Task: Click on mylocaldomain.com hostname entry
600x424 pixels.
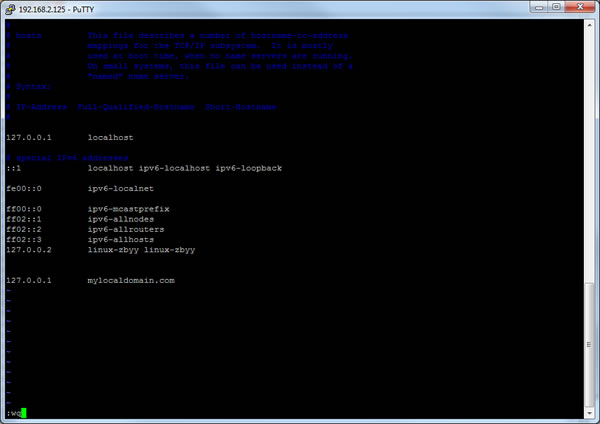Action: pos(131,281)
